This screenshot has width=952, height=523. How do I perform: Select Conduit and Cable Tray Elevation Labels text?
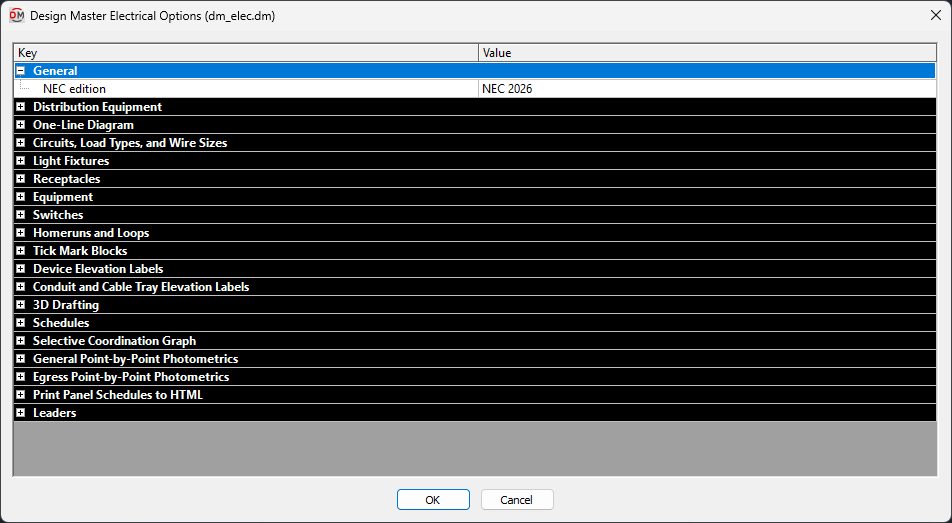tap(141, 287)
